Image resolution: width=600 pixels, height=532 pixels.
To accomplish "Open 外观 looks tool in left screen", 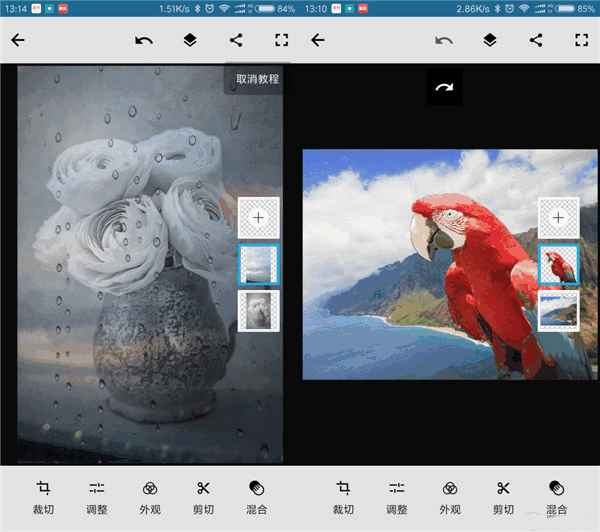I will pyautogui.click(x=150, y=498).
